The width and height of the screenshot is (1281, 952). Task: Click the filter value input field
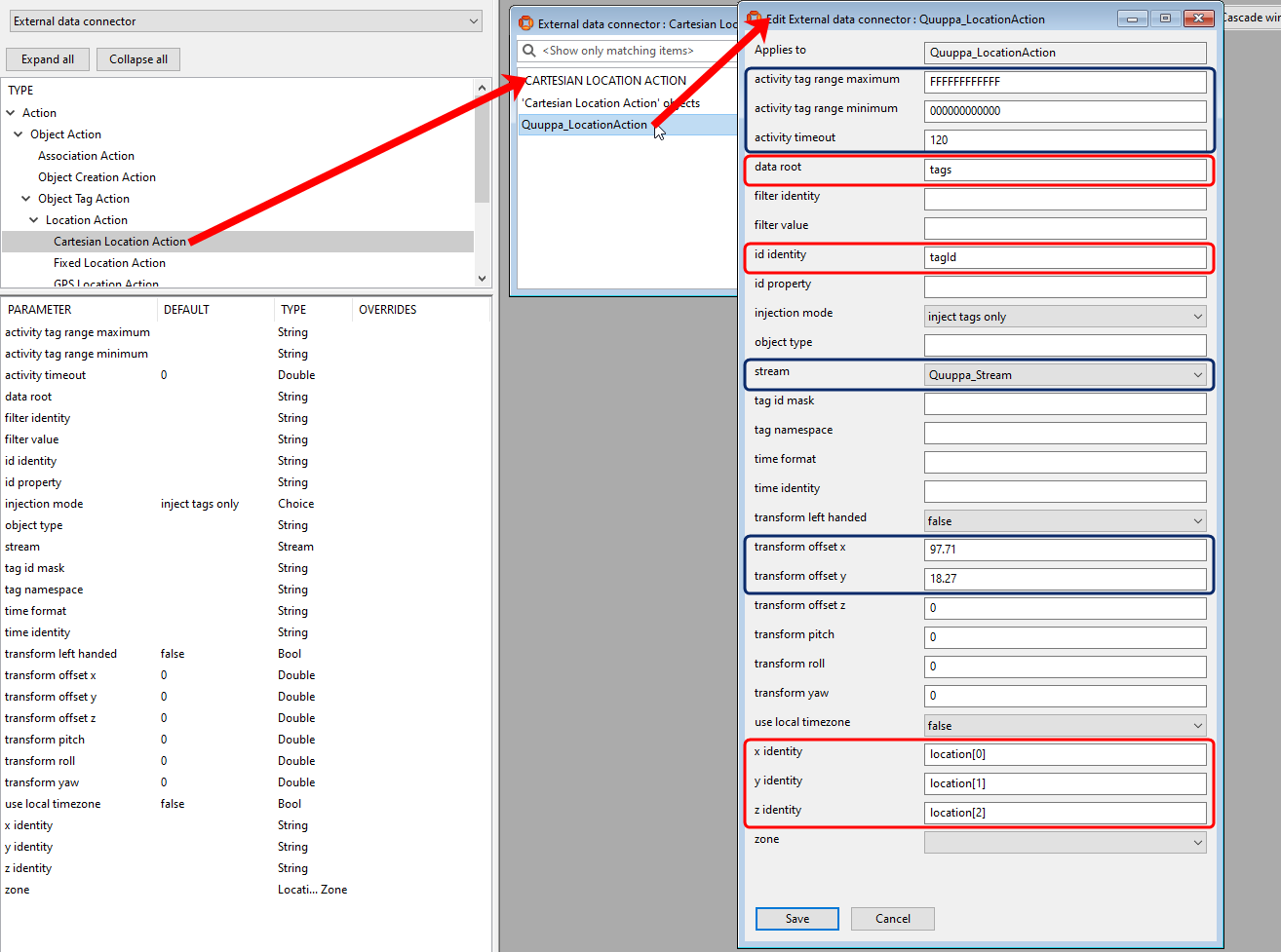pyautogui.click(x=1065, y=228)
